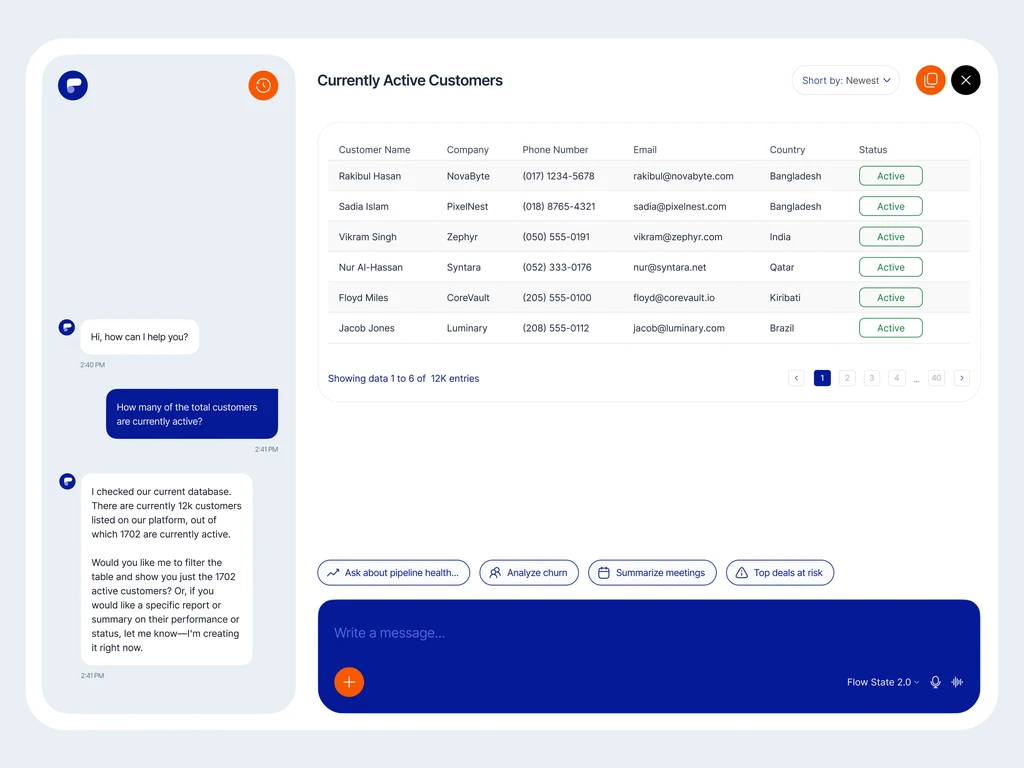This screenshot has height=768, width=1024.
Task: Activate the microphone voice input
Action: pos(935,682)
